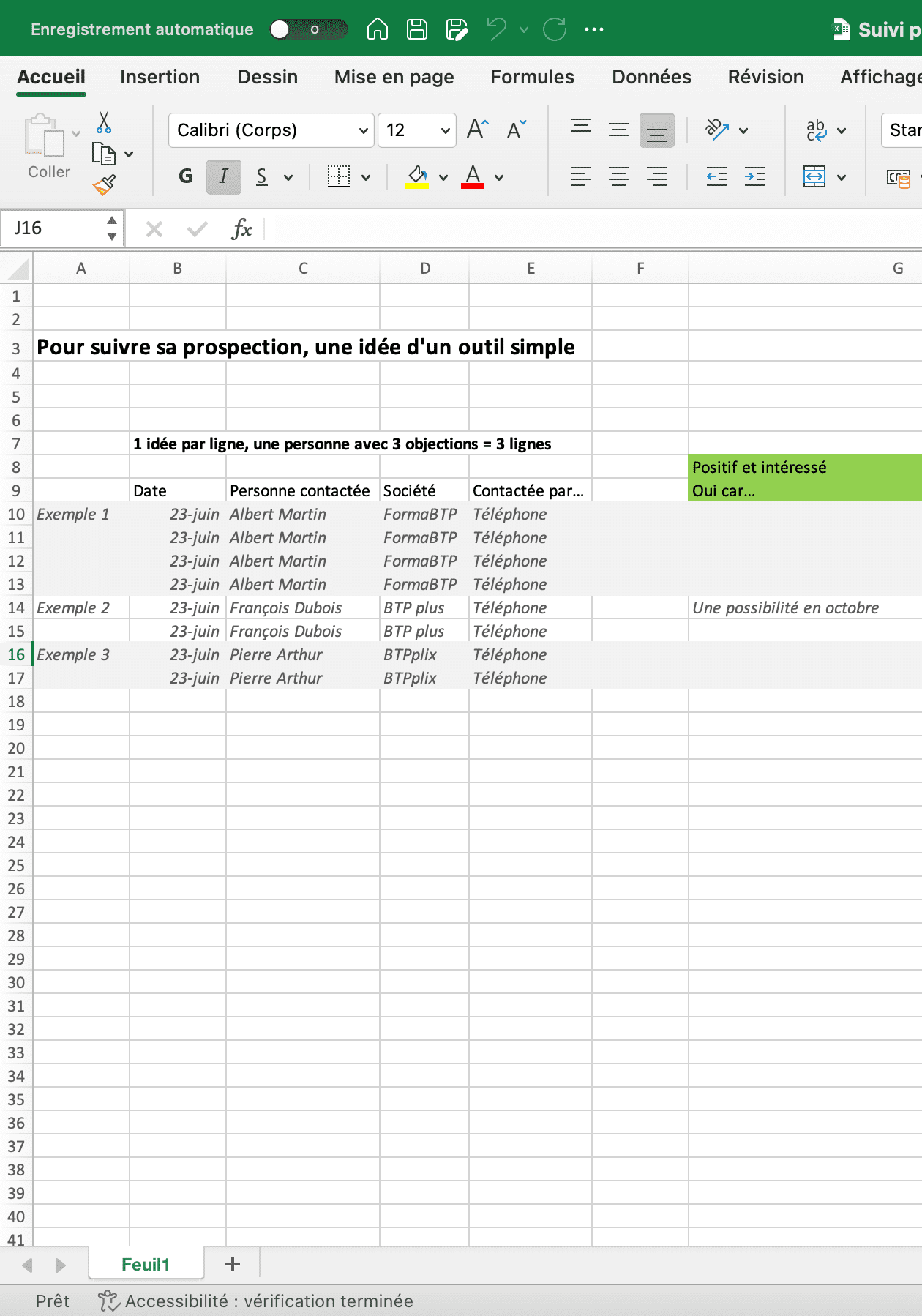Click the Copy icon
This screenshot has height=1316, width=922.
pyautogui.click(x=104, y=154)
